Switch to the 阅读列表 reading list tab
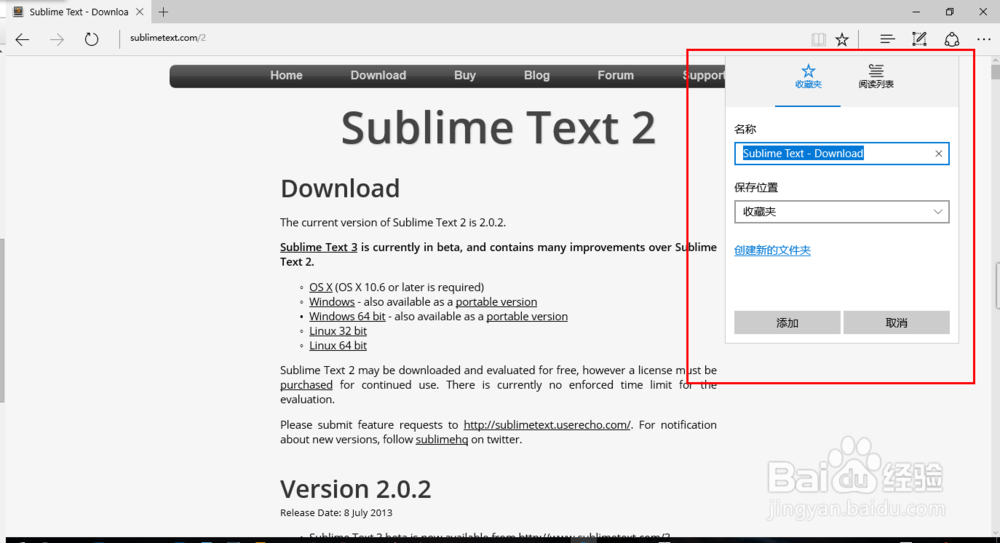 click(876, 76)
